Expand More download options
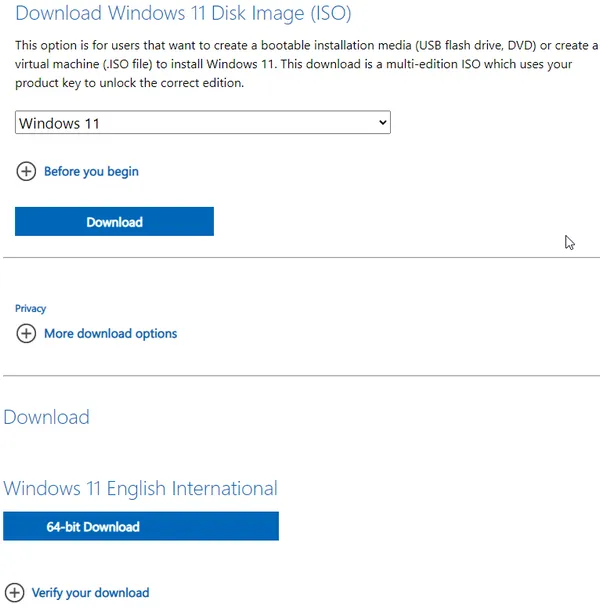This screenshot has width=600, height=608. [x=111, y=333]
